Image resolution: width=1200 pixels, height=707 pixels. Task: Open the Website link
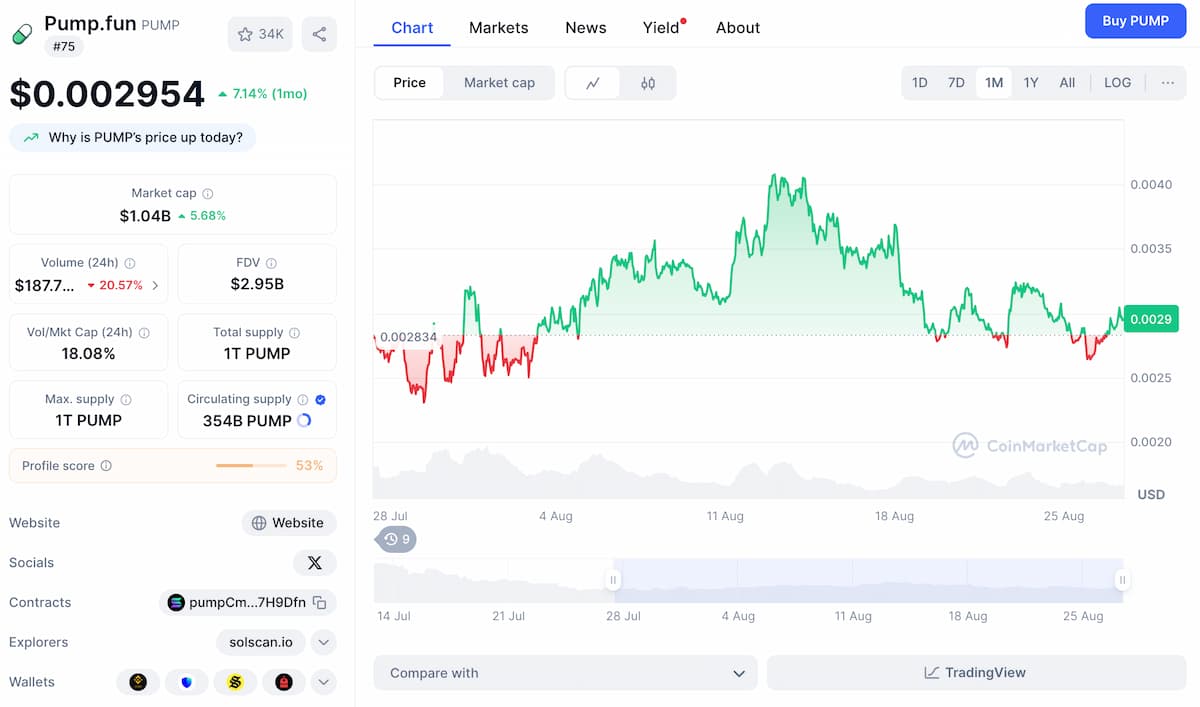(289, 523)
